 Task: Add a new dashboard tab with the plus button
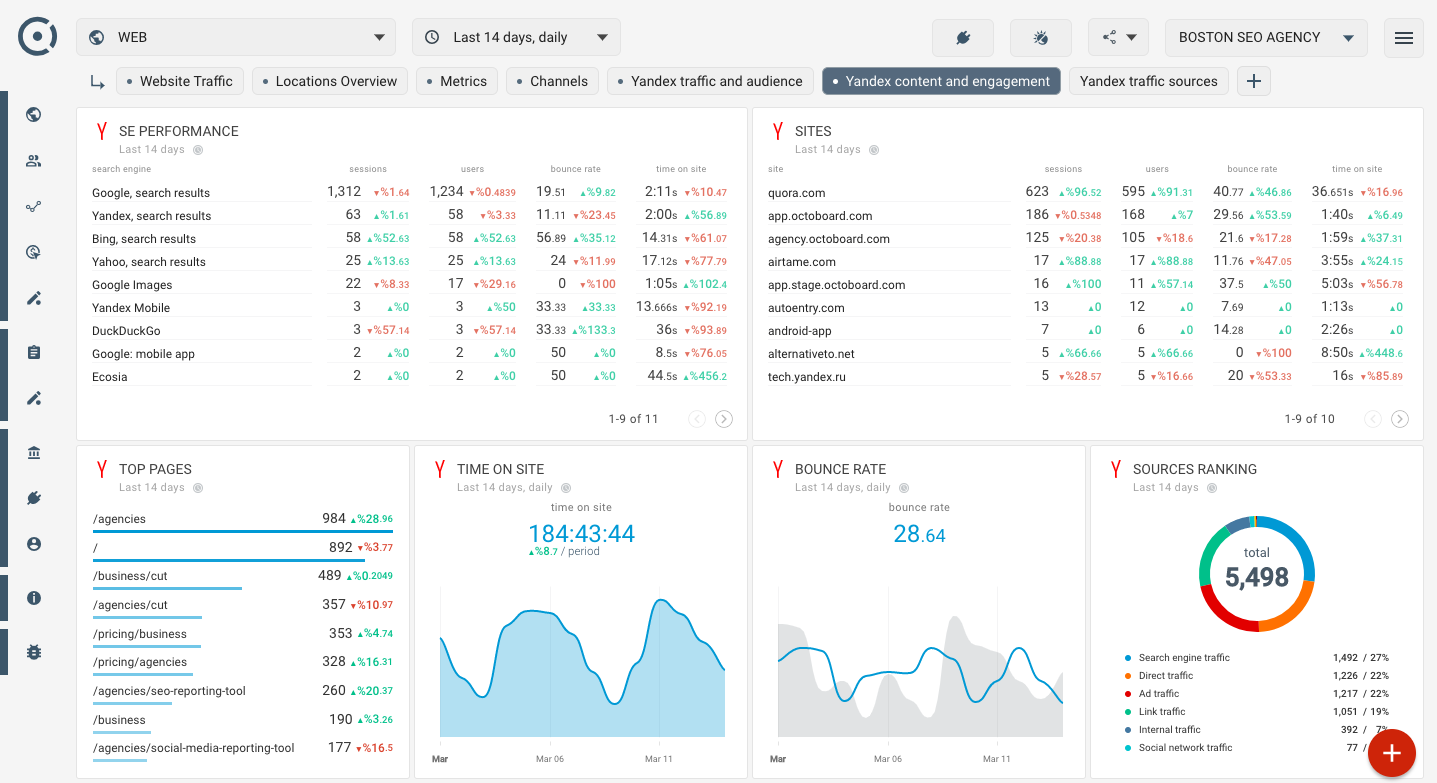[1253, 81]
